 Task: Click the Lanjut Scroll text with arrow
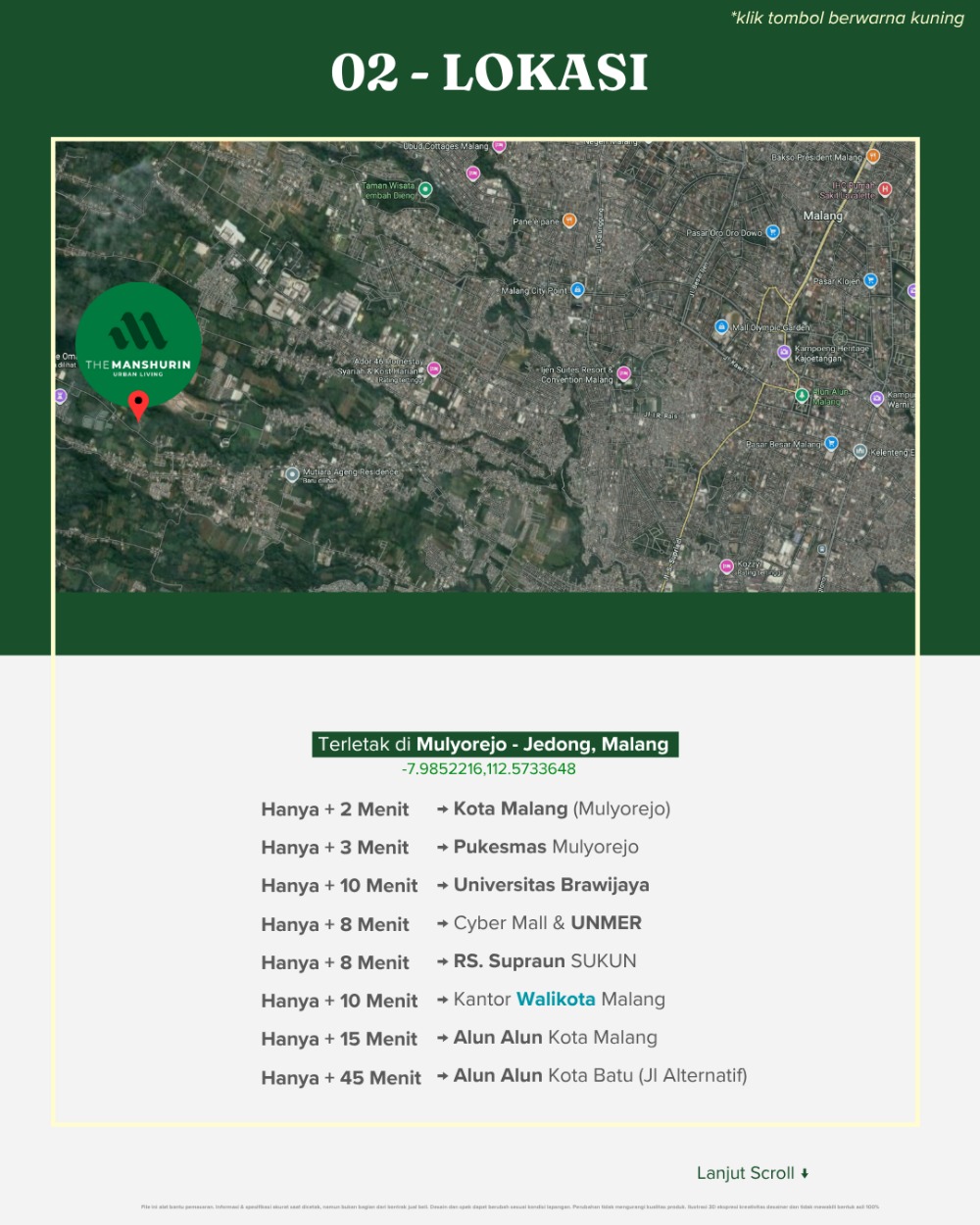752,1173
